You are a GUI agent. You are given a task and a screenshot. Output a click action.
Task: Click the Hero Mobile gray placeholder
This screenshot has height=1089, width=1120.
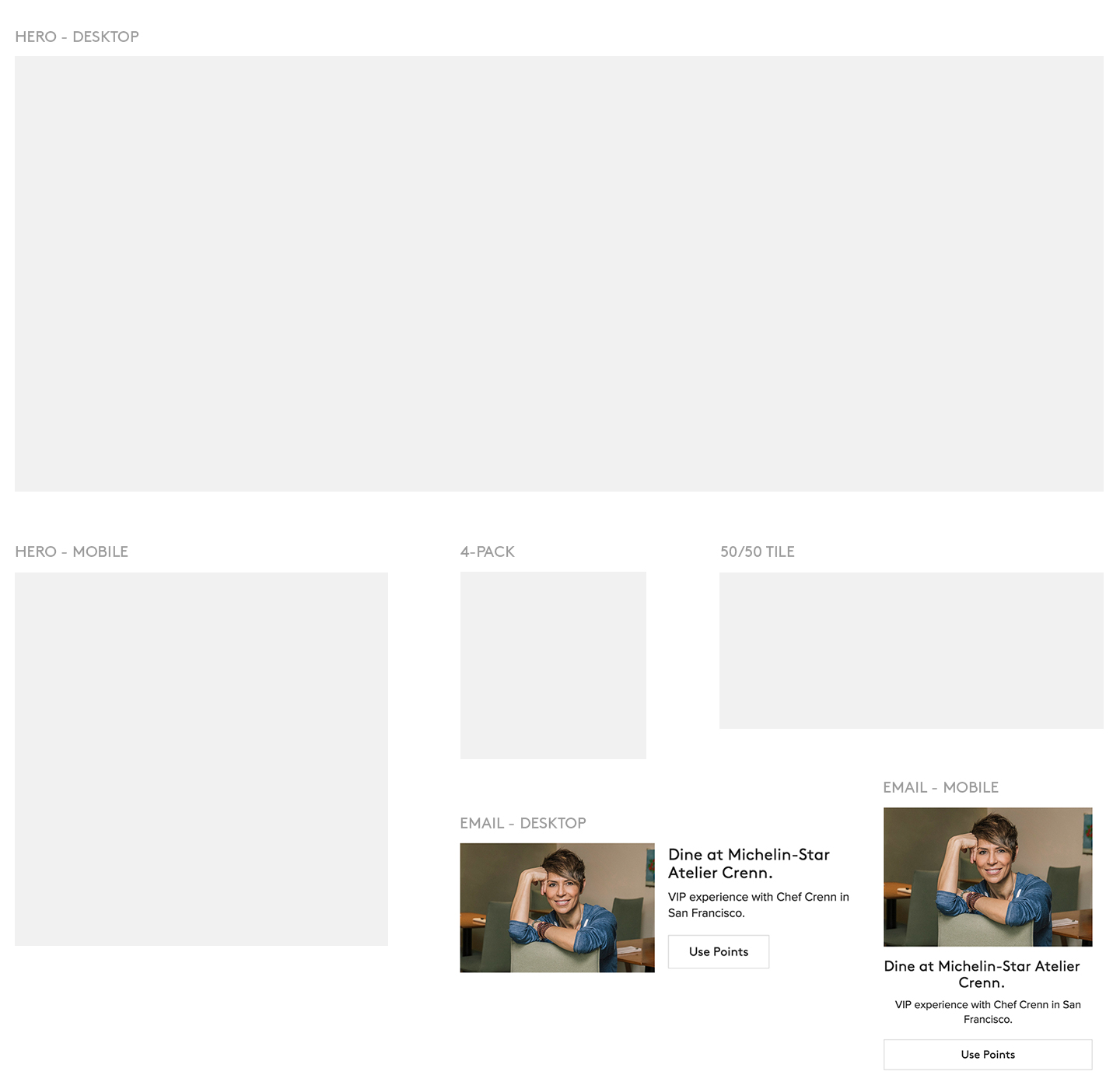pos(201,758)
